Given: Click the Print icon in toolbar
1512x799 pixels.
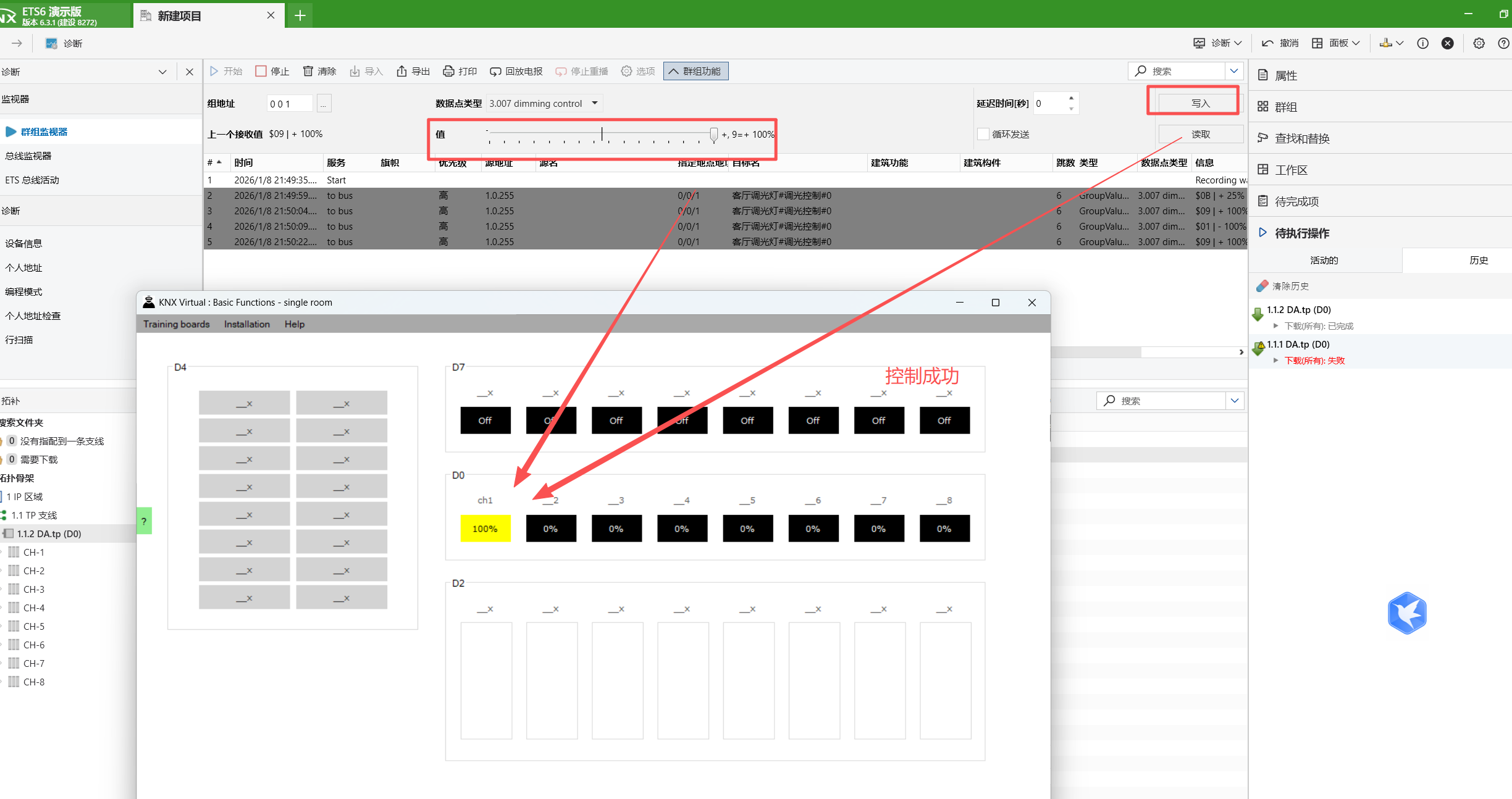Looking at the screenshot, I should (x=448, y=71).
